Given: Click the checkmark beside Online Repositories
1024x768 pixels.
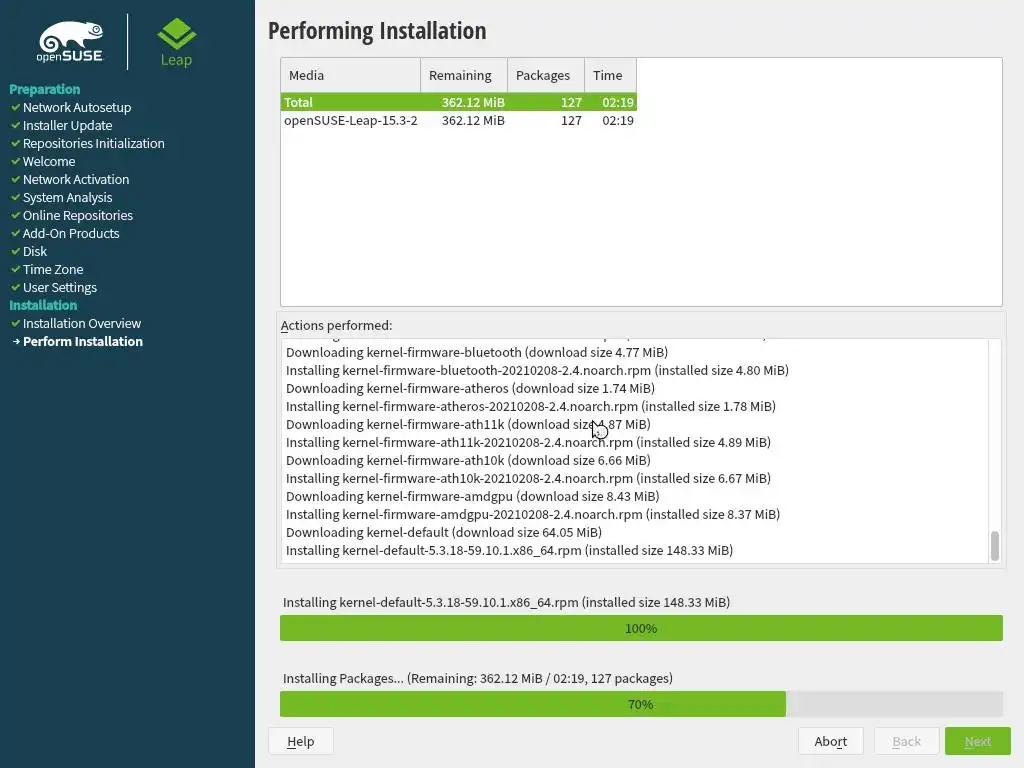Looking at the screenshot, I should [x=16, y=215].
